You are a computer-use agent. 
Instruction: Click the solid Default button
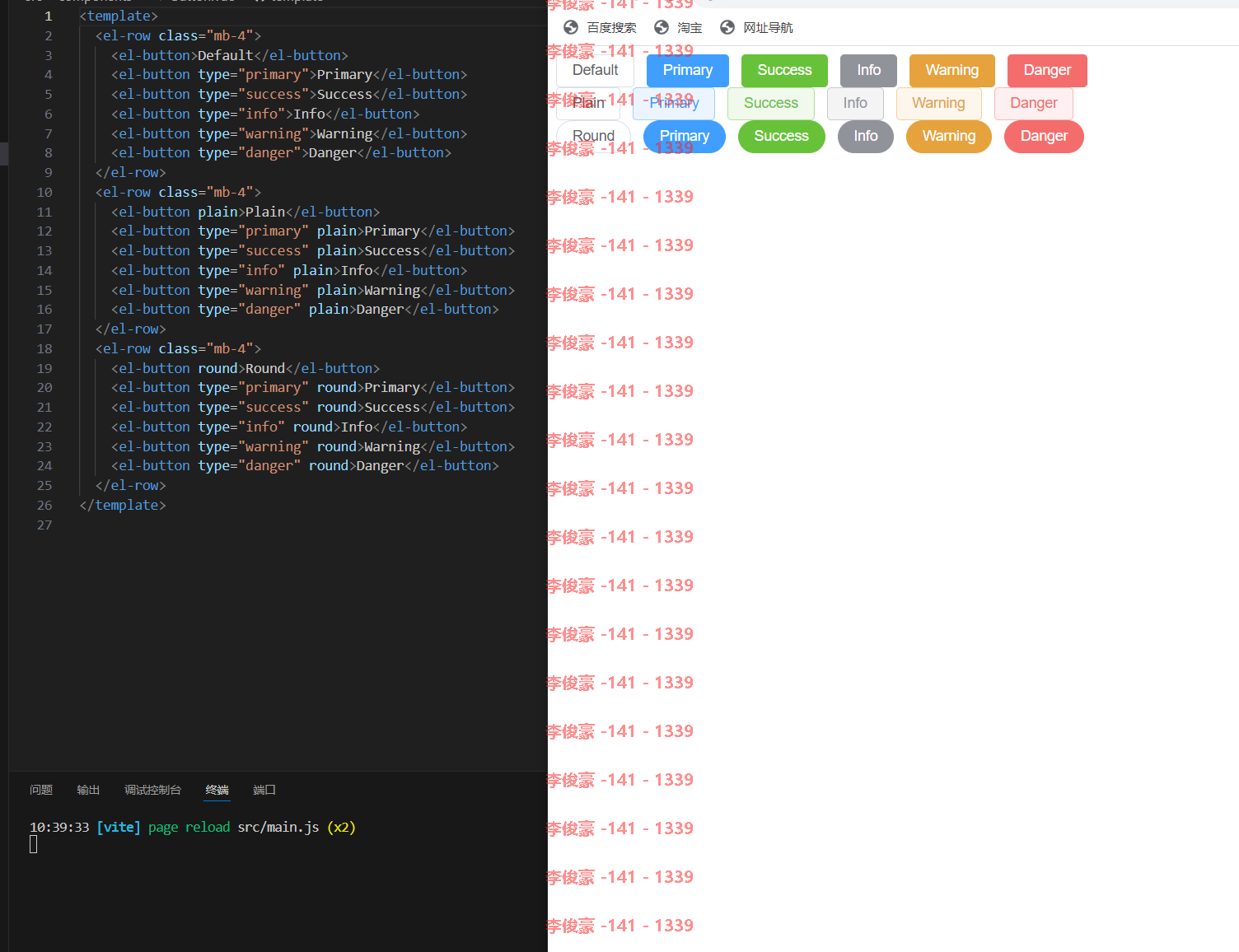(x=595, y=70)
